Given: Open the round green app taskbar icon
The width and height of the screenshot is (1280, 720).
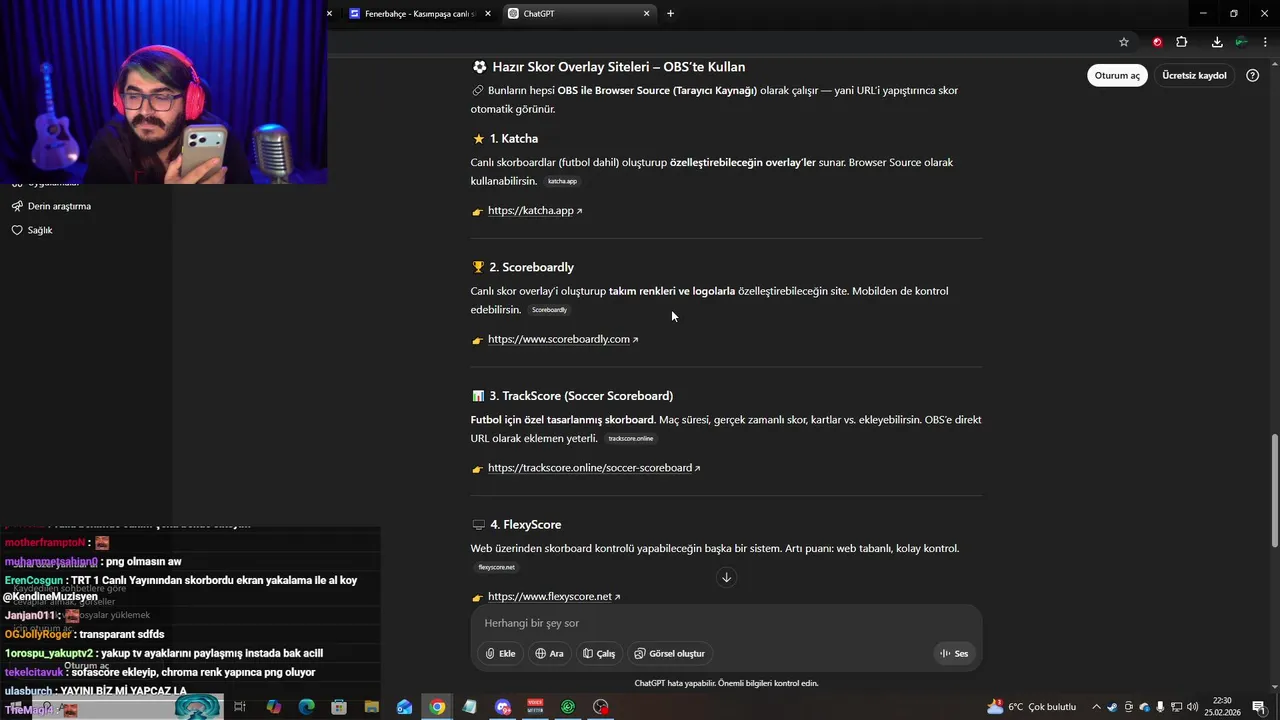Looking at the screenshot, I should click(568, 707).
